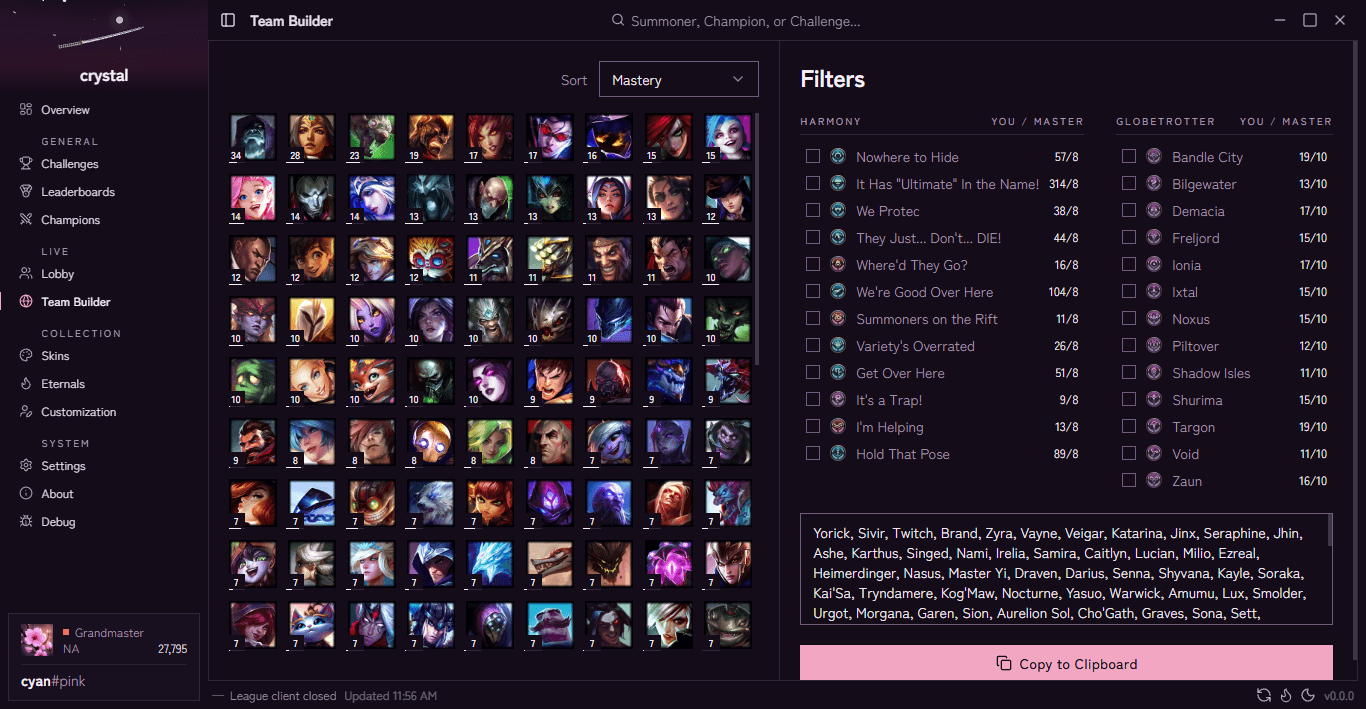Click the flame icon in status bar

pos(1285,696)
